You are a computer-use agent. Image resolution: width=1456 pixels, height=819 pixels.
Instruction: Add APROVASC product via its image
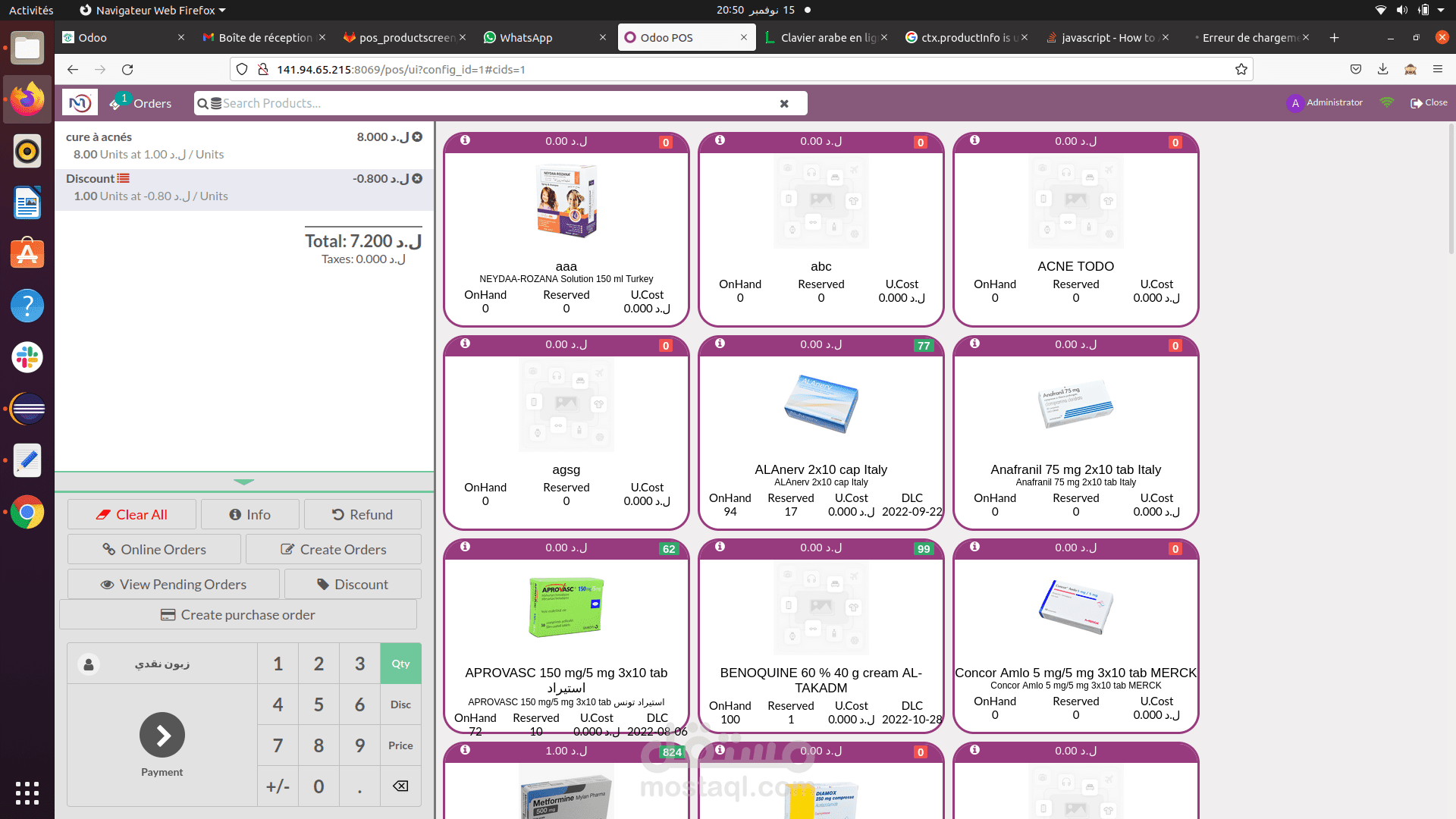pos(566,607)
